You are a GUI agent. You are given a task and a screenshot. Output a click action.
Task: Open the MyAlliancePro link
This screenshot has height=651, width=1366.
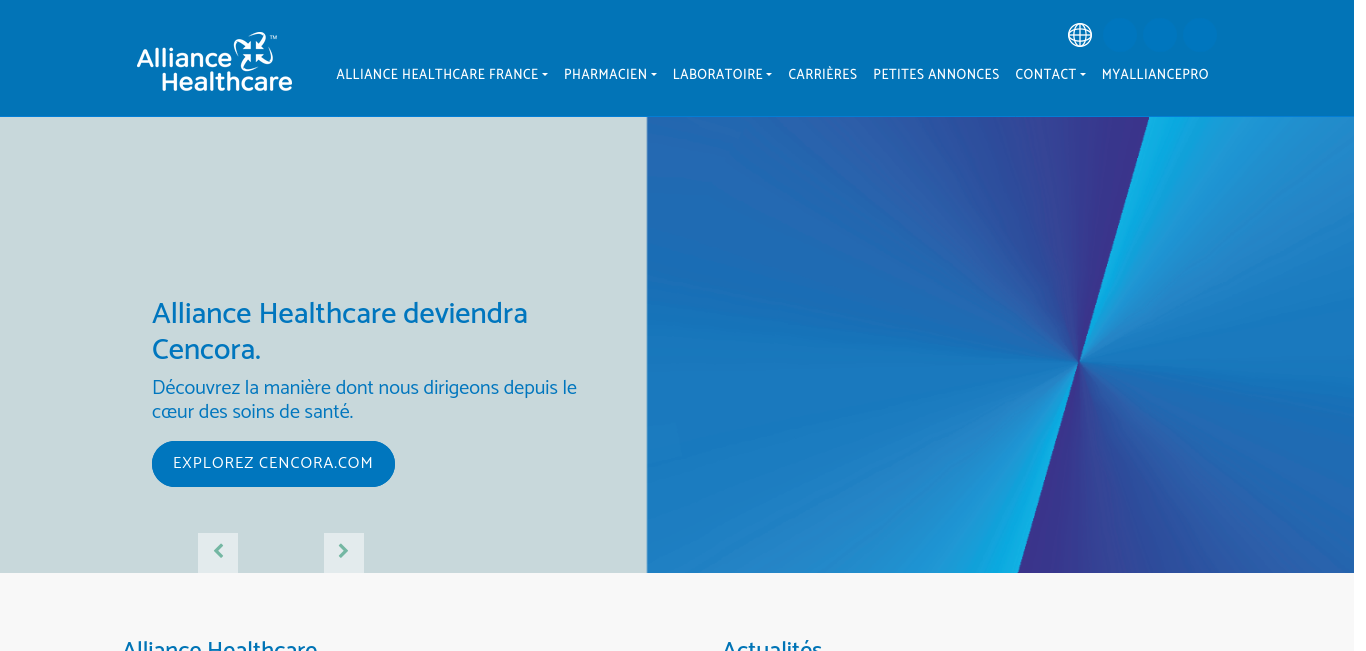[x=1155, y=75]
